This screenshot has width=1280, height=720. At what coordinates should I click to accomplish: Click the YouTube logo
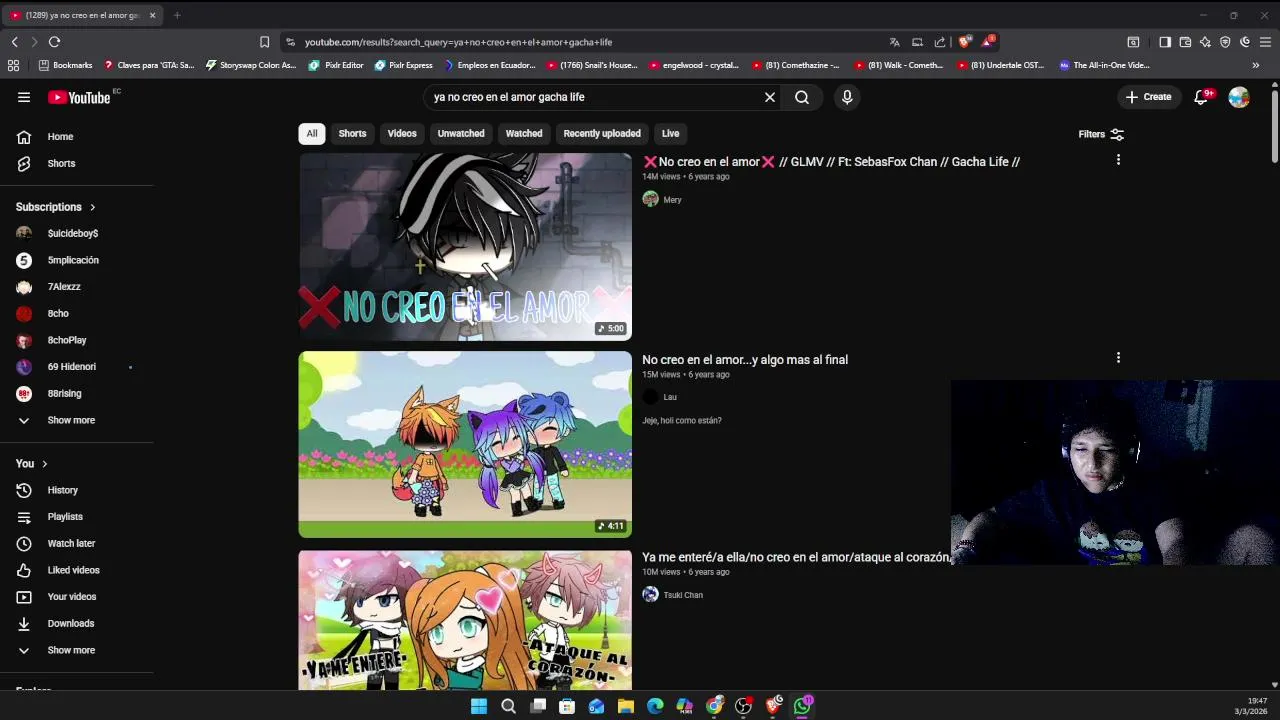pos(79,97)
